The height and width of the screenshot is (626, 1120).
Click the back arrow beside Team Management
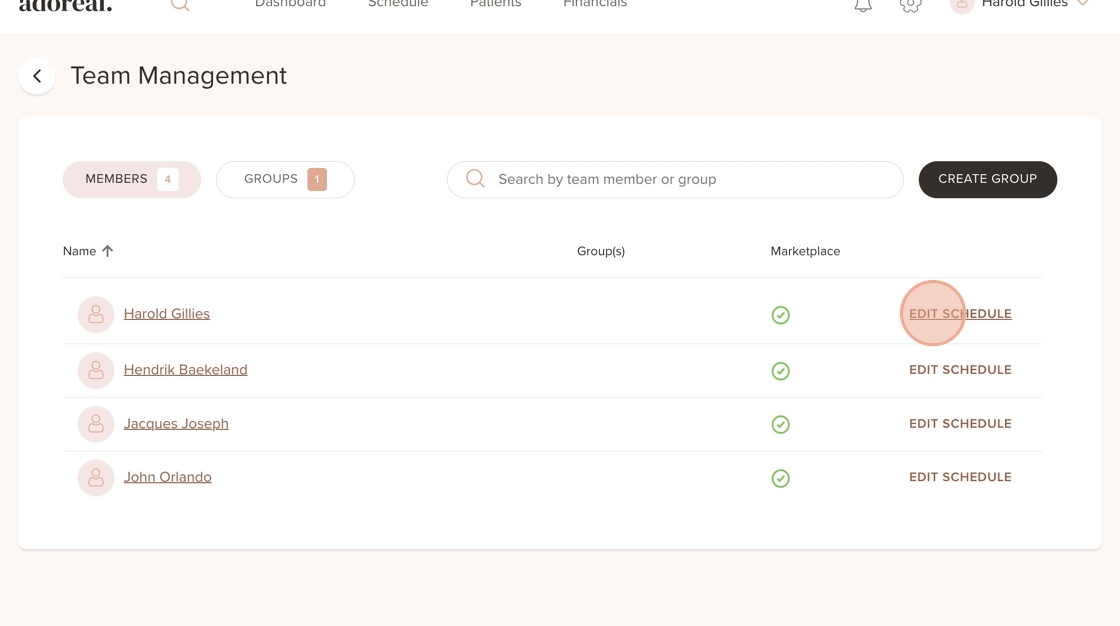point(37,76)
